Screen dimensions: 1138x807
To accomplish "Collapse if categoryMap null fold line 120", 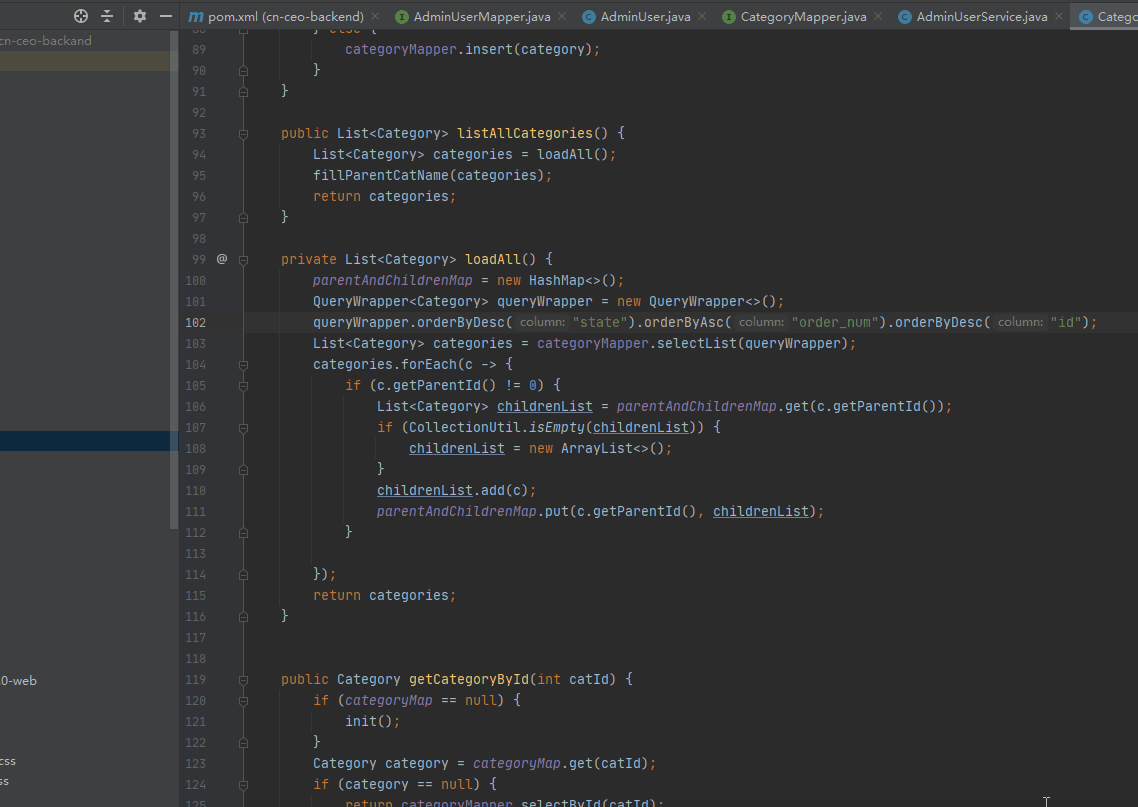I will coord(243,701).
